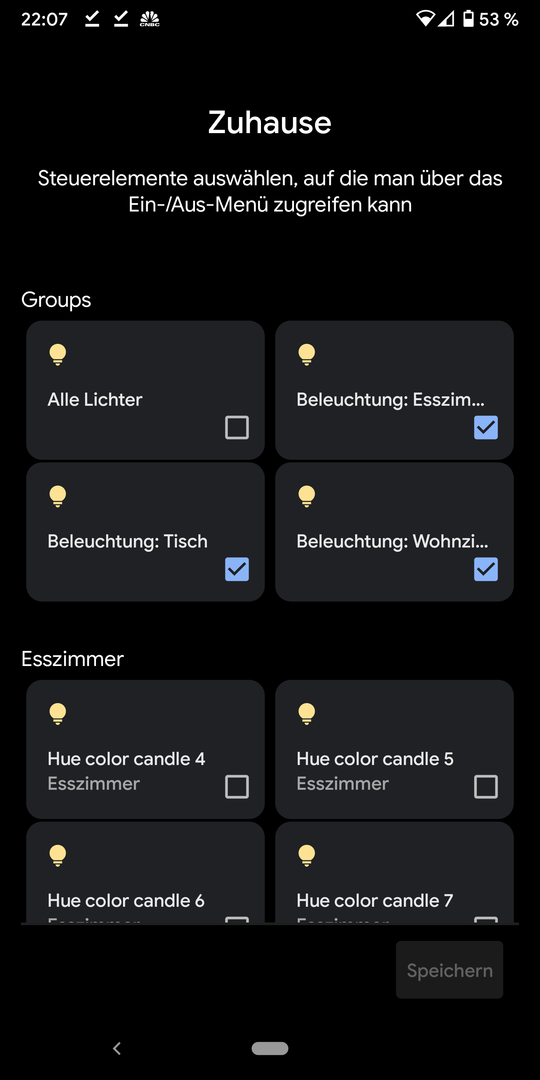Viewport: 540px width, 1080px height.
Task: Tap the Beleuchtung: Tisch lightbulb icon
Action: (58, 497)
